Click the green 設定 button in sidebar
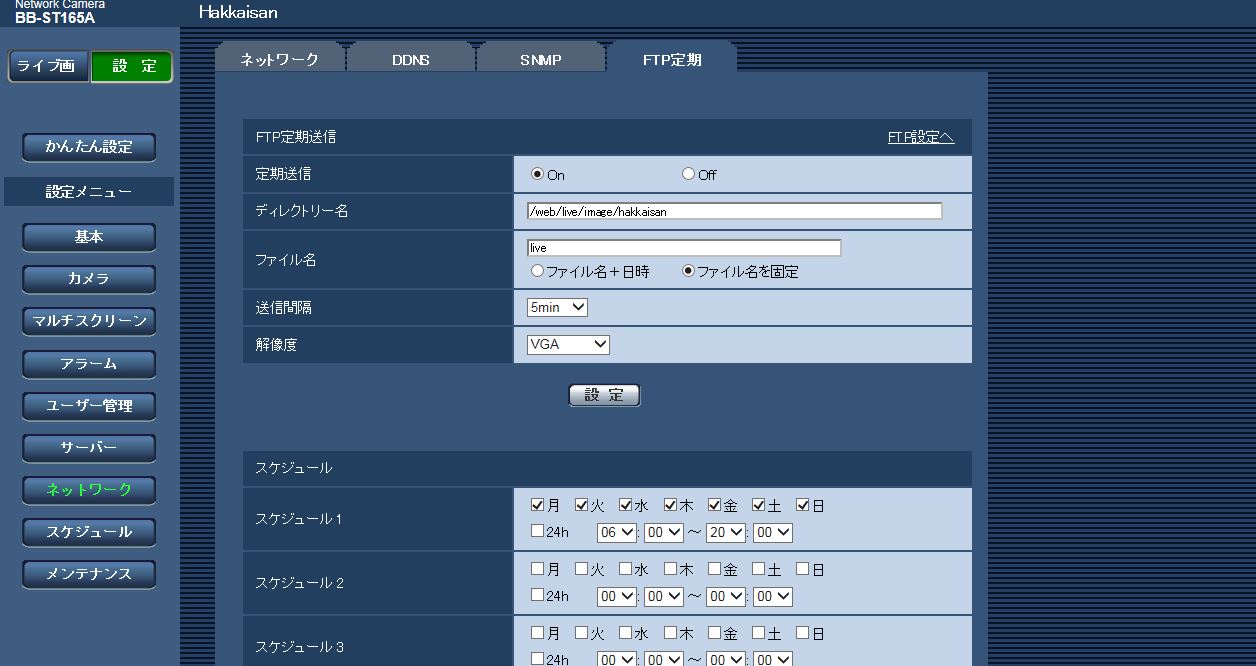This screenshot has width=1256, height=666. pos(132,66)
